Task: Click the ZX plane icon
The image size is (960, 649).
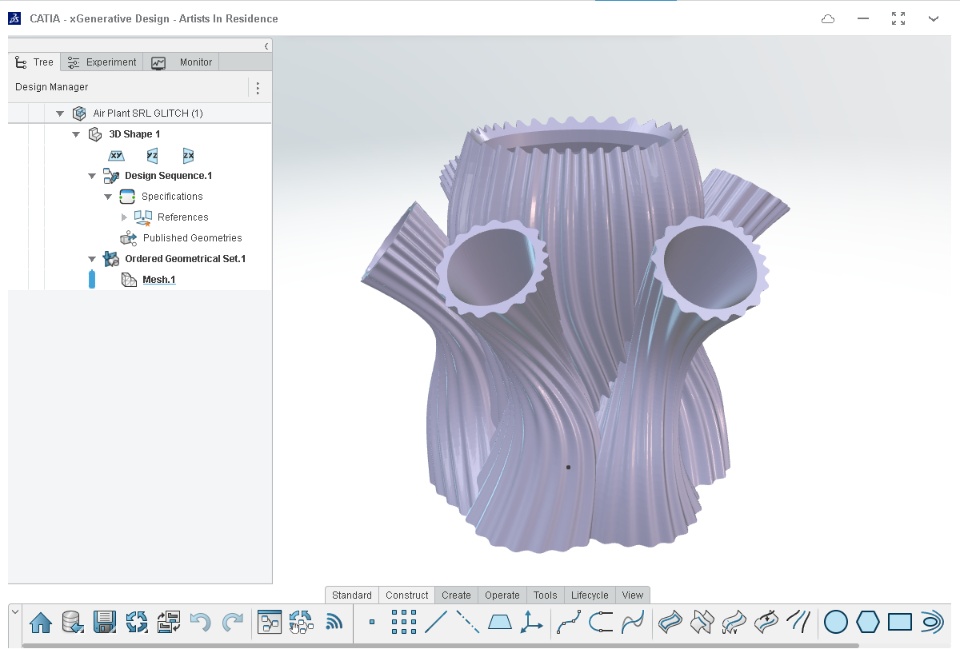Action: pos(188,156)
